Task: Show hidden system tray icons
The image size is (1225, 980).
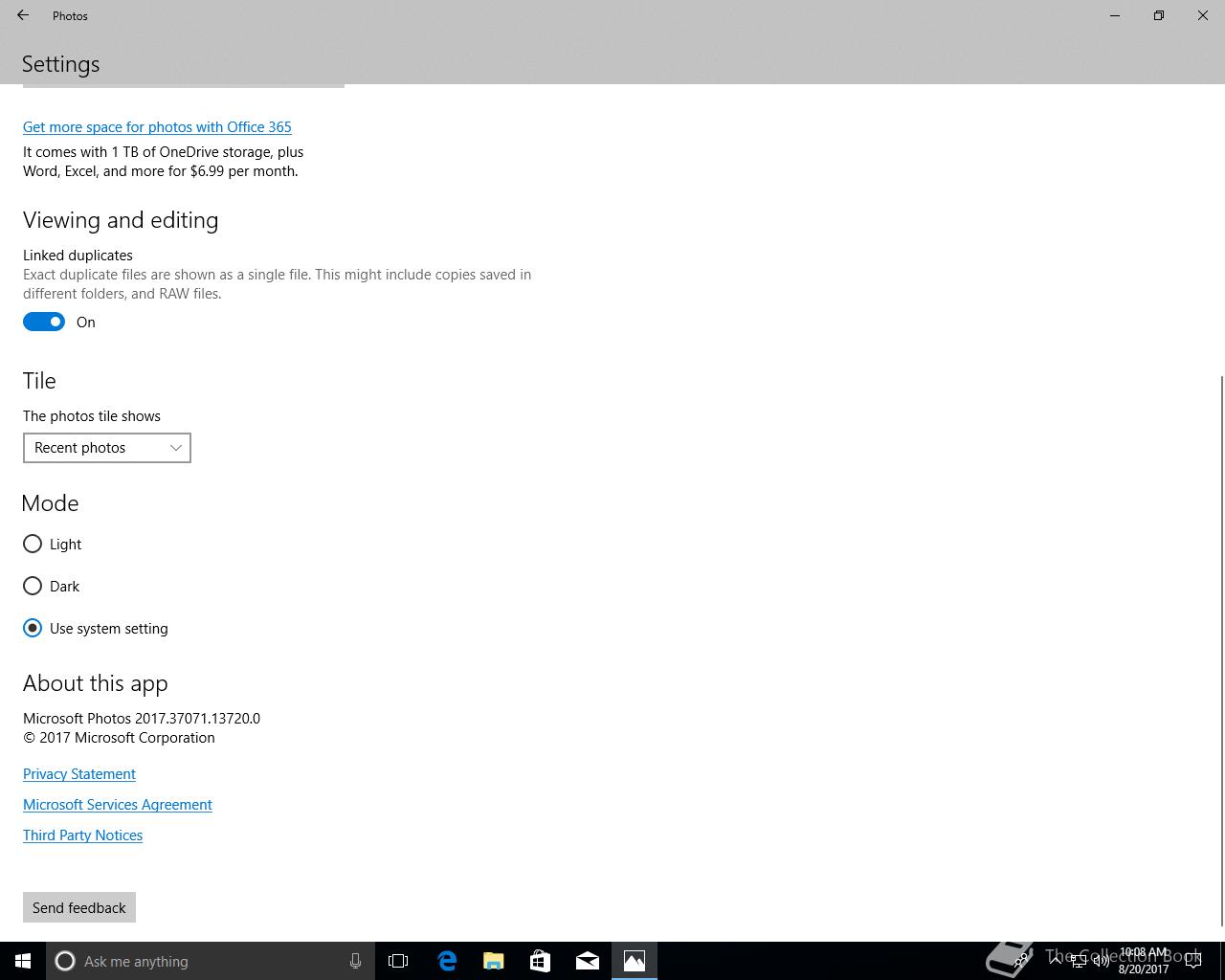Action: pos(1055,961)
